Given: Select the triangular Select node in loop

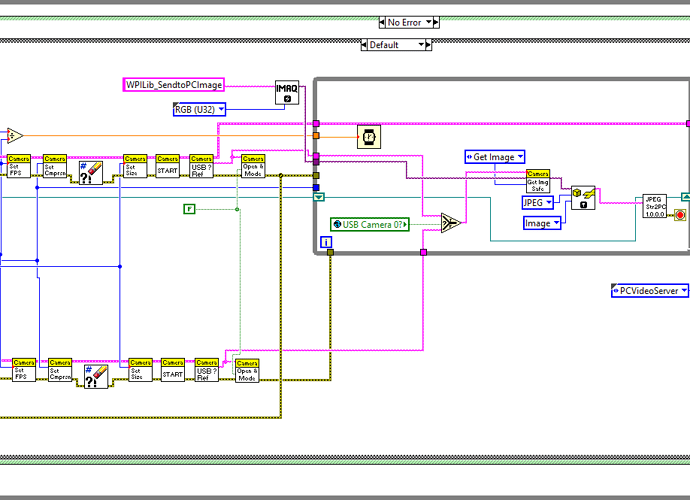Looking at the screenshot, I should pos(451,223).
